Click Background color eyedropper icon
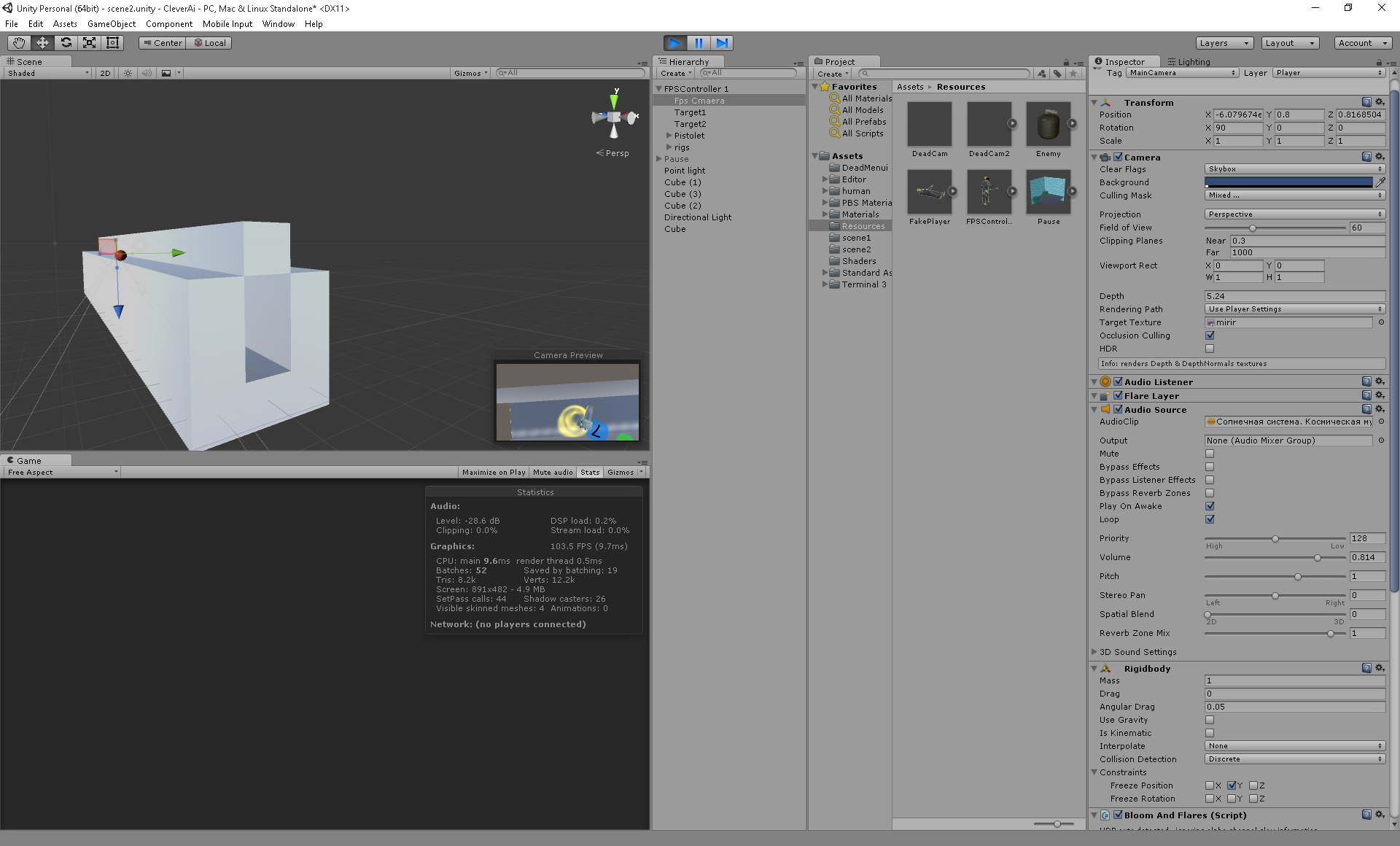Image resolution: width=1400 pixels, height=846 pixels. coord(1380,182)
